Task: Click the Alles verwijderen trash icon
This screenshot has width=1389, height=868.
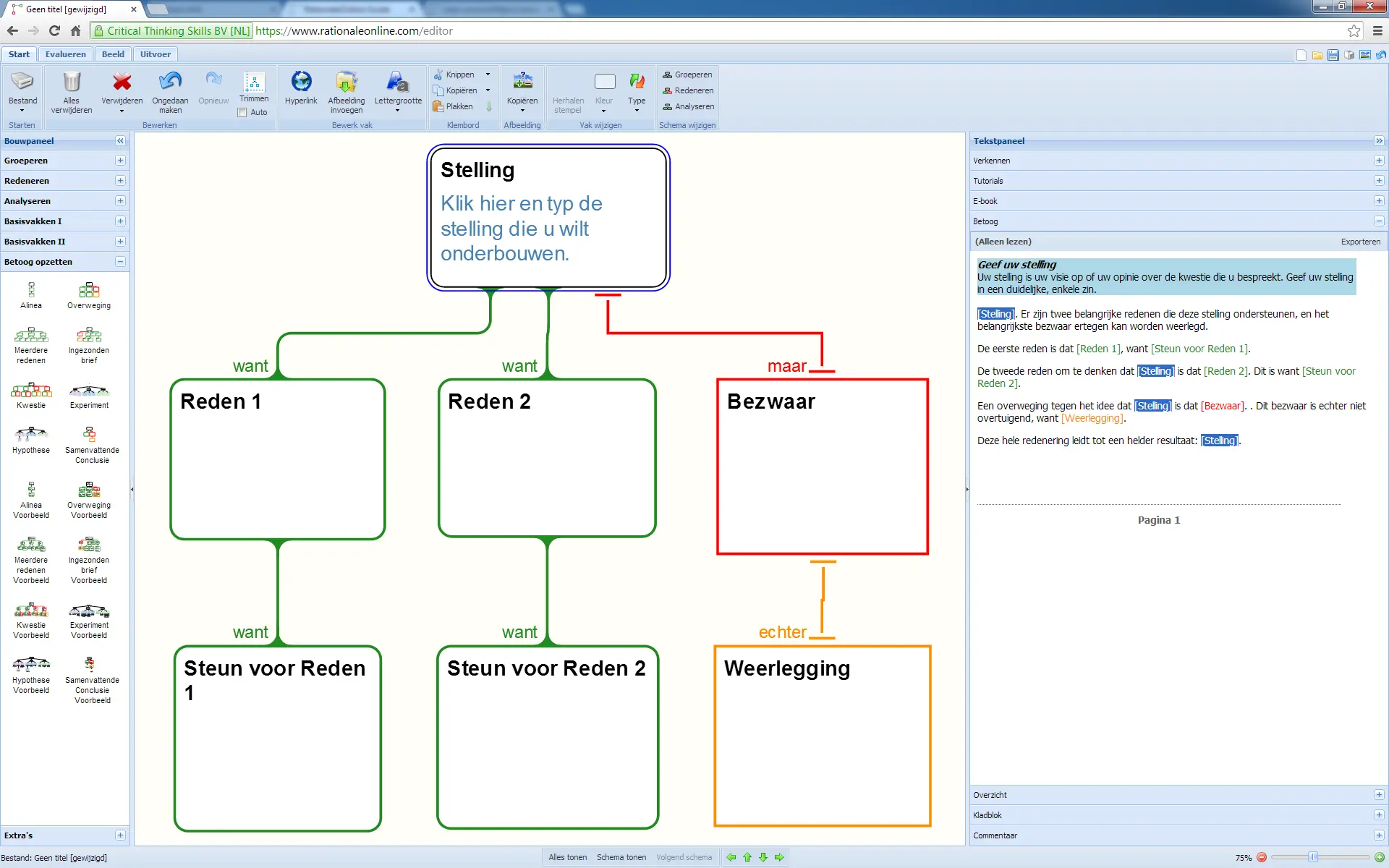Action: point(72,82)
